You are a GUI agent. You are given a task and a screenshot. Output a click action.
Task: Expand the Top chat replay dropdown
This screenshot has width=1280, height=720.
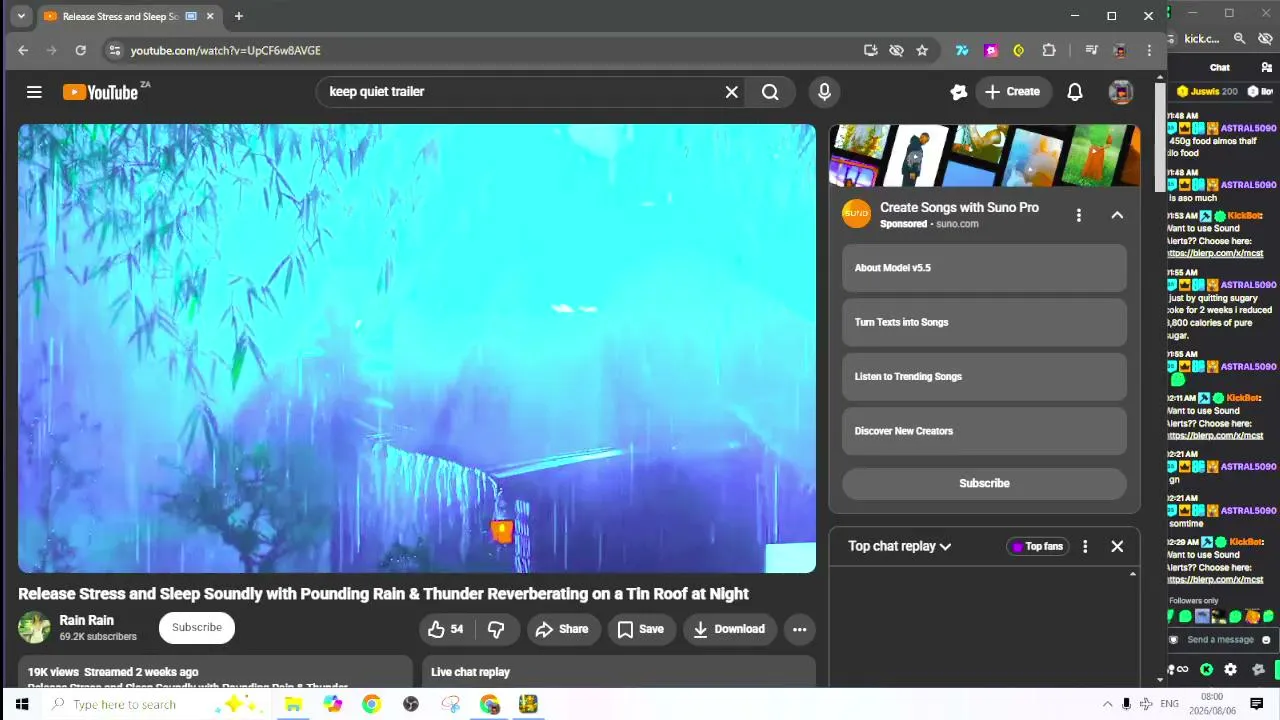899,546
